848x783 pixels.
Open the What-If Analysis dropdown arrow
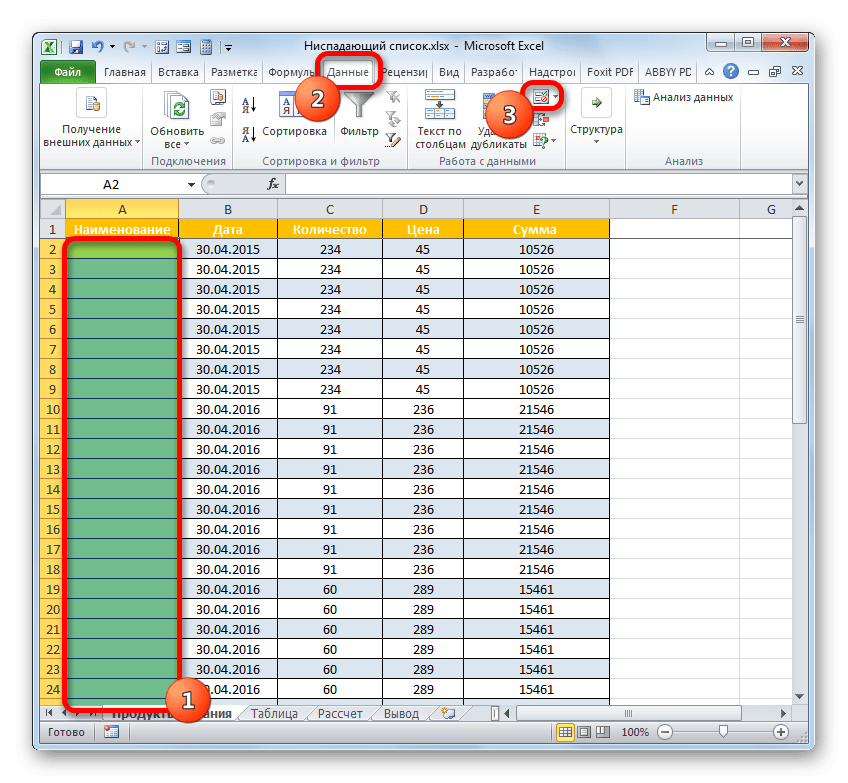click(x=554, y=141)
